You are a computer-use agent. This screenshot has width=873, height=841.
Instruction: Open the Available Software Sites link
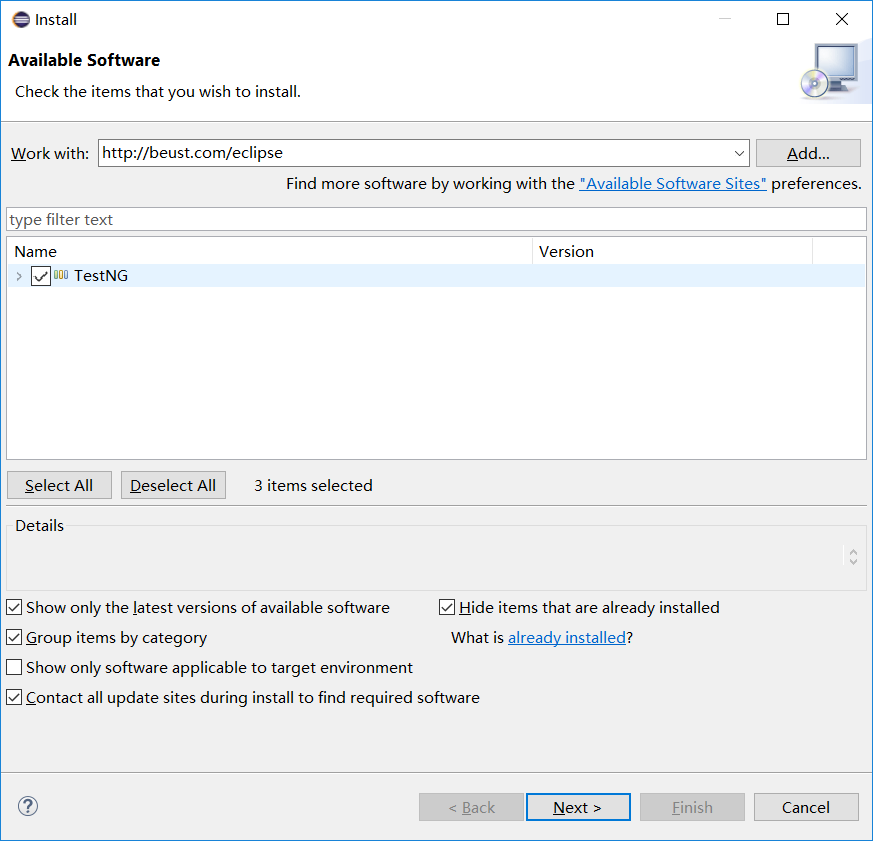pos(673,184)
